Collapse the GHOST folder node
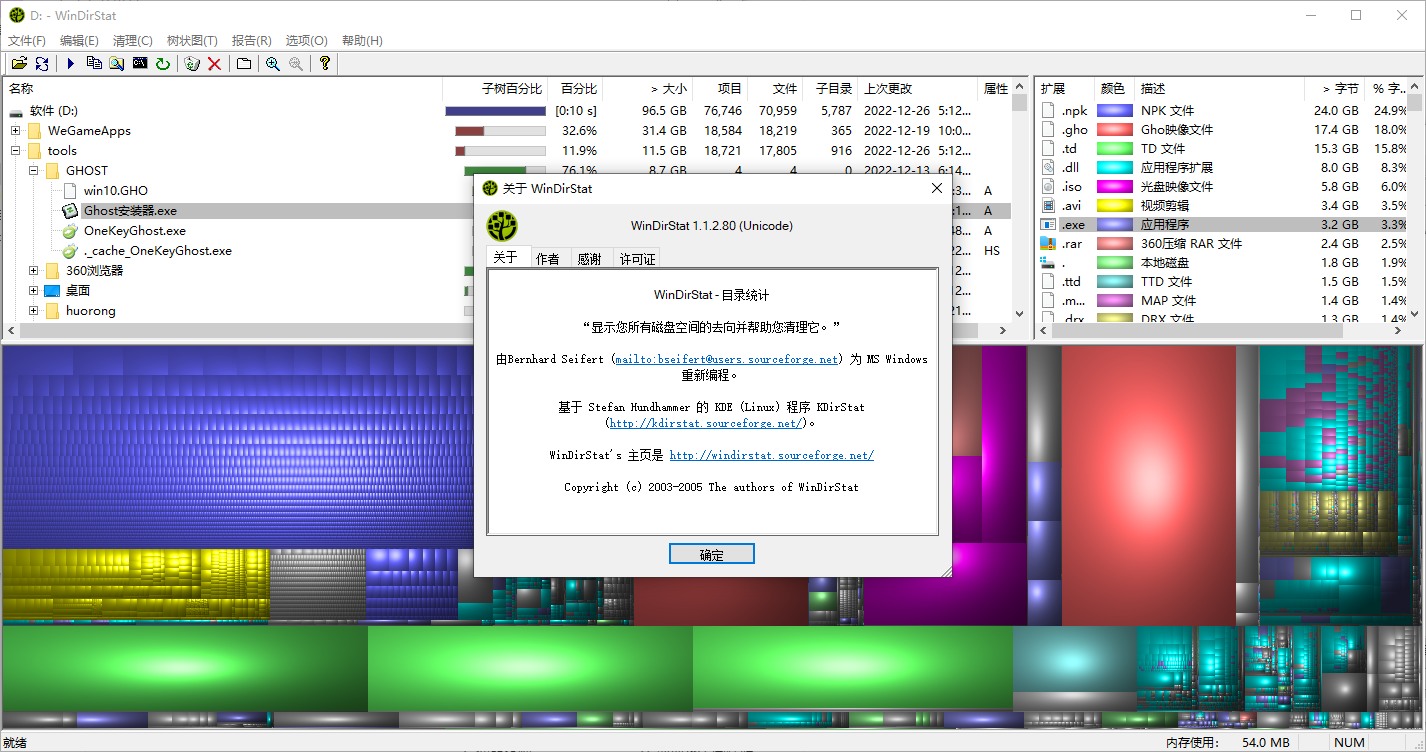This screenshot has height=752, width=1426. [34, 171]
